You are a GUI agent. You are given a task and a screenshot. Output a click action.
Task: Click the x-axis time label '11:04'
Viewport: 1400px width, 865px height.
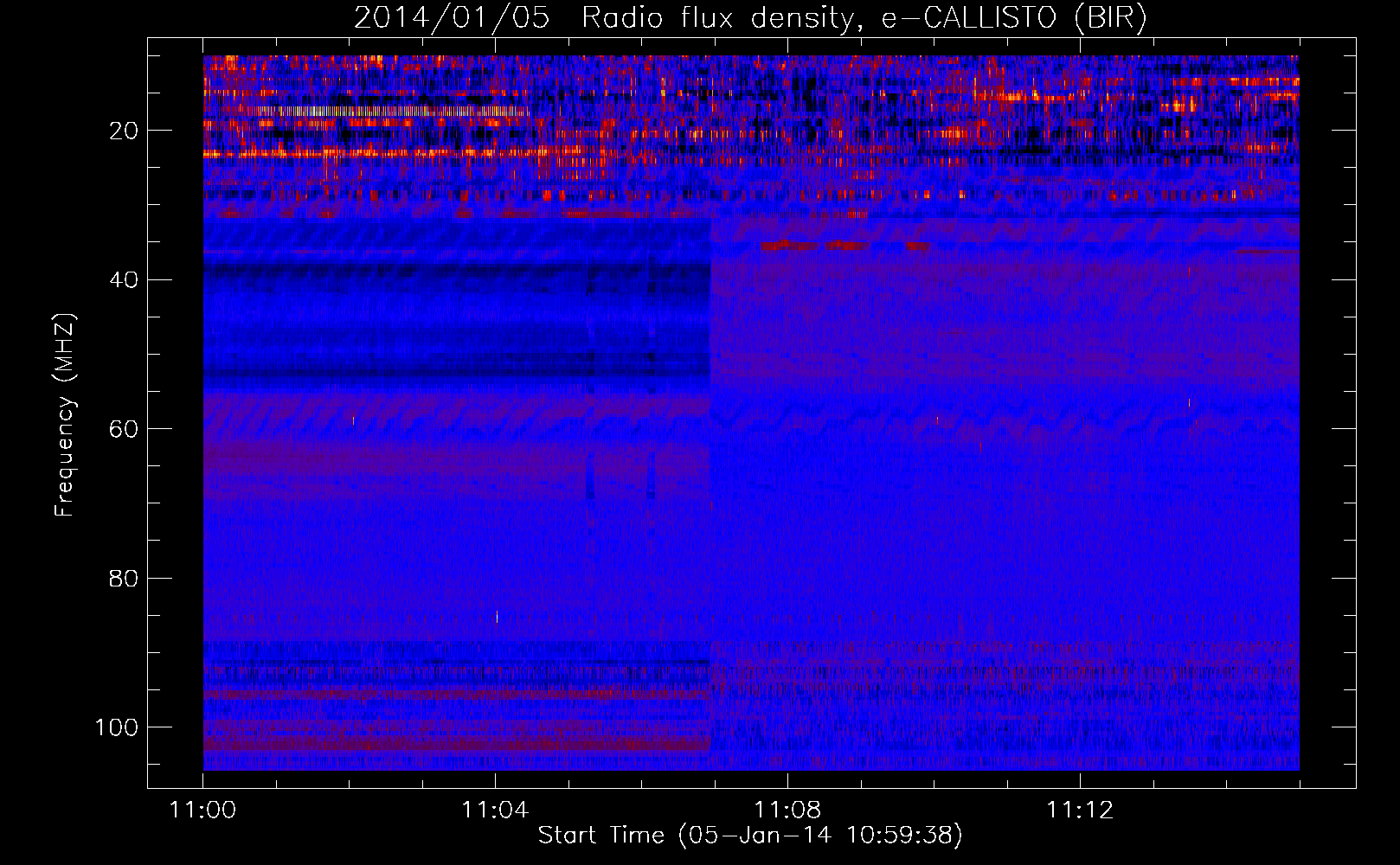click(x=495, y=811)
